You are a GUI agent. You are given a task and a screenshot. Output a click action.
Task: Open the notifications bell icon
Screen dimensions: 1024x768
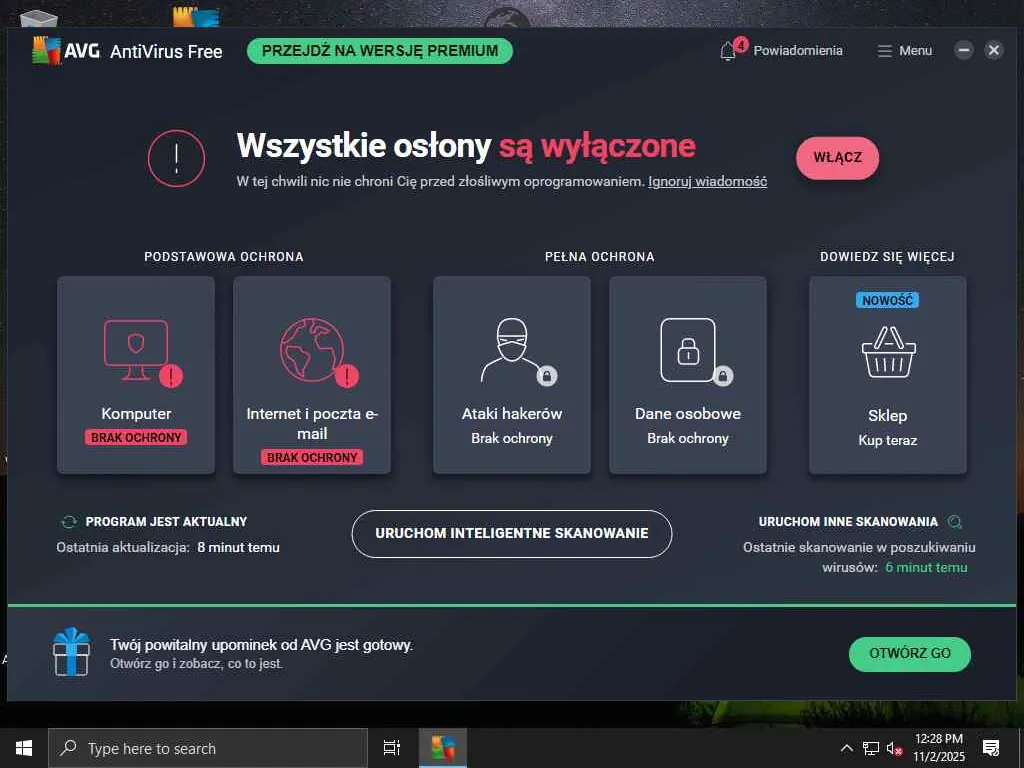coord(728,51)
